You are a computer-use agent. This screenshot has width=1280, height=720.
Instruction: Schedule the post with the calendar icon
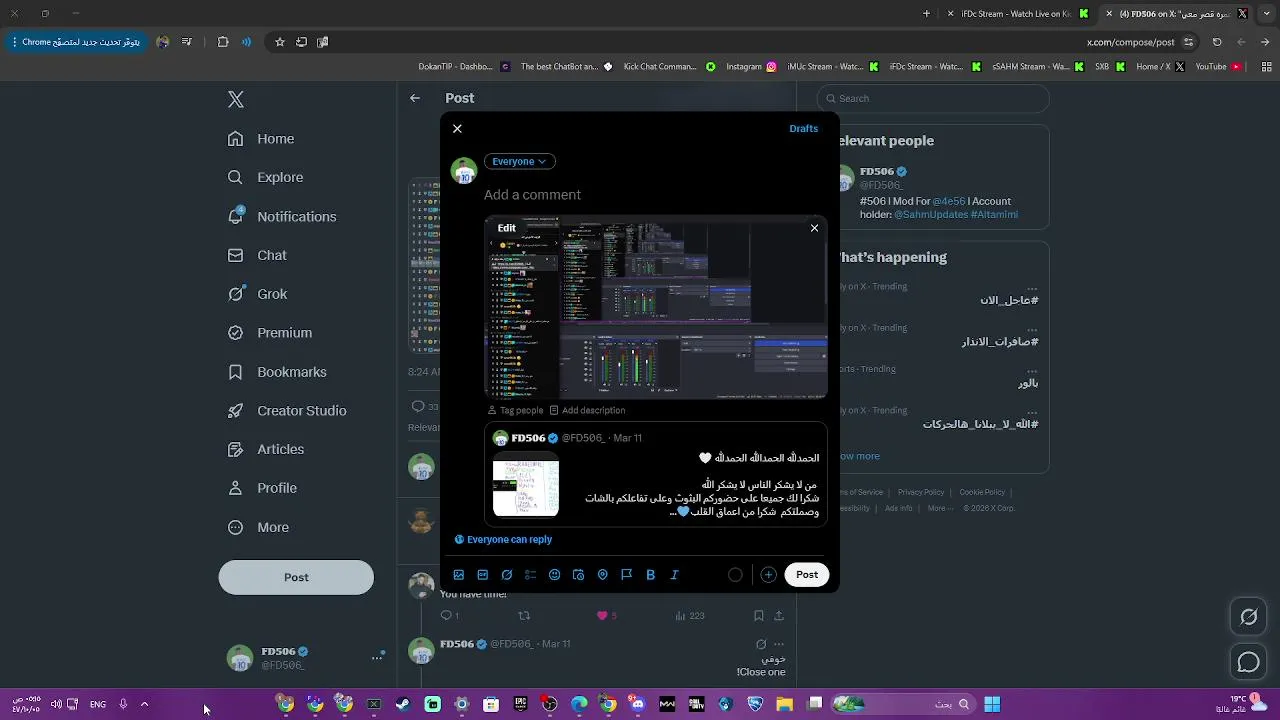tap(579, 575)
